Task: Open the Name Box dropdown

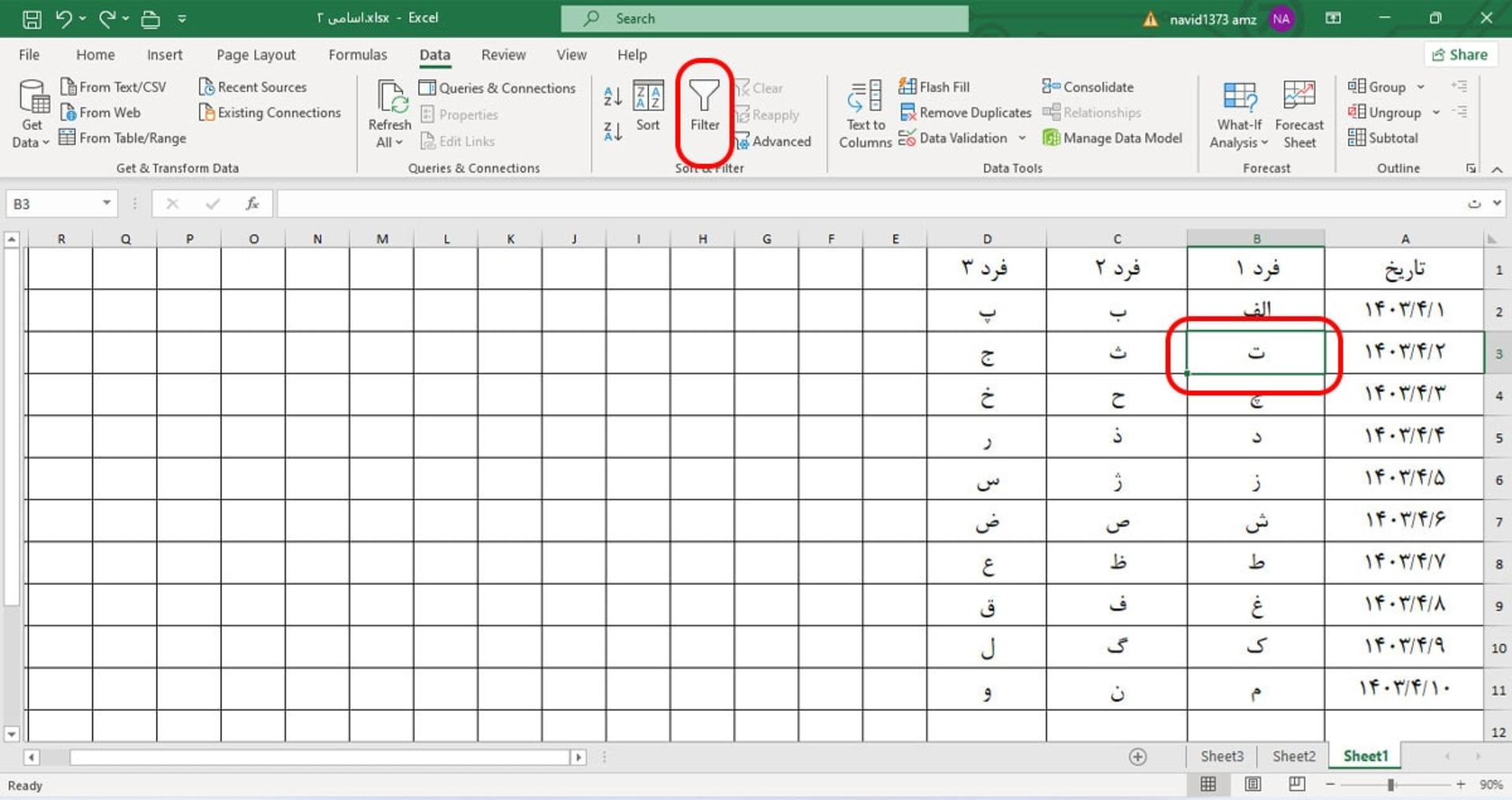Action: click(x=106, y=203)
